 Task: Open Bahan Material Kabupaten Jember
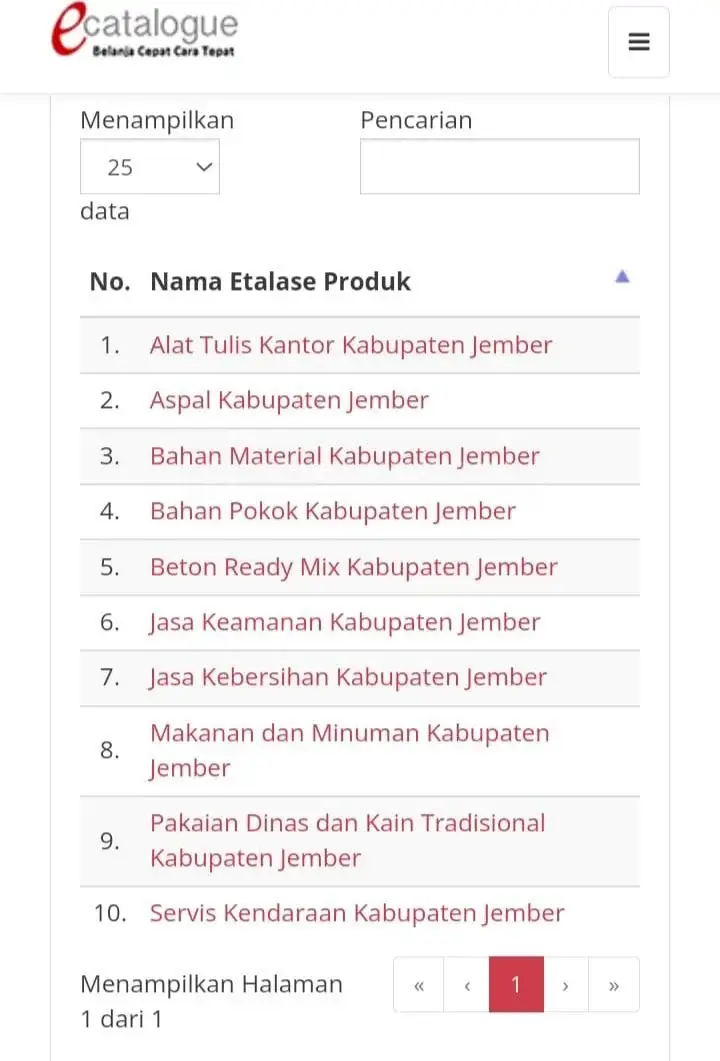pyautogui.click(x=344, y=456)
